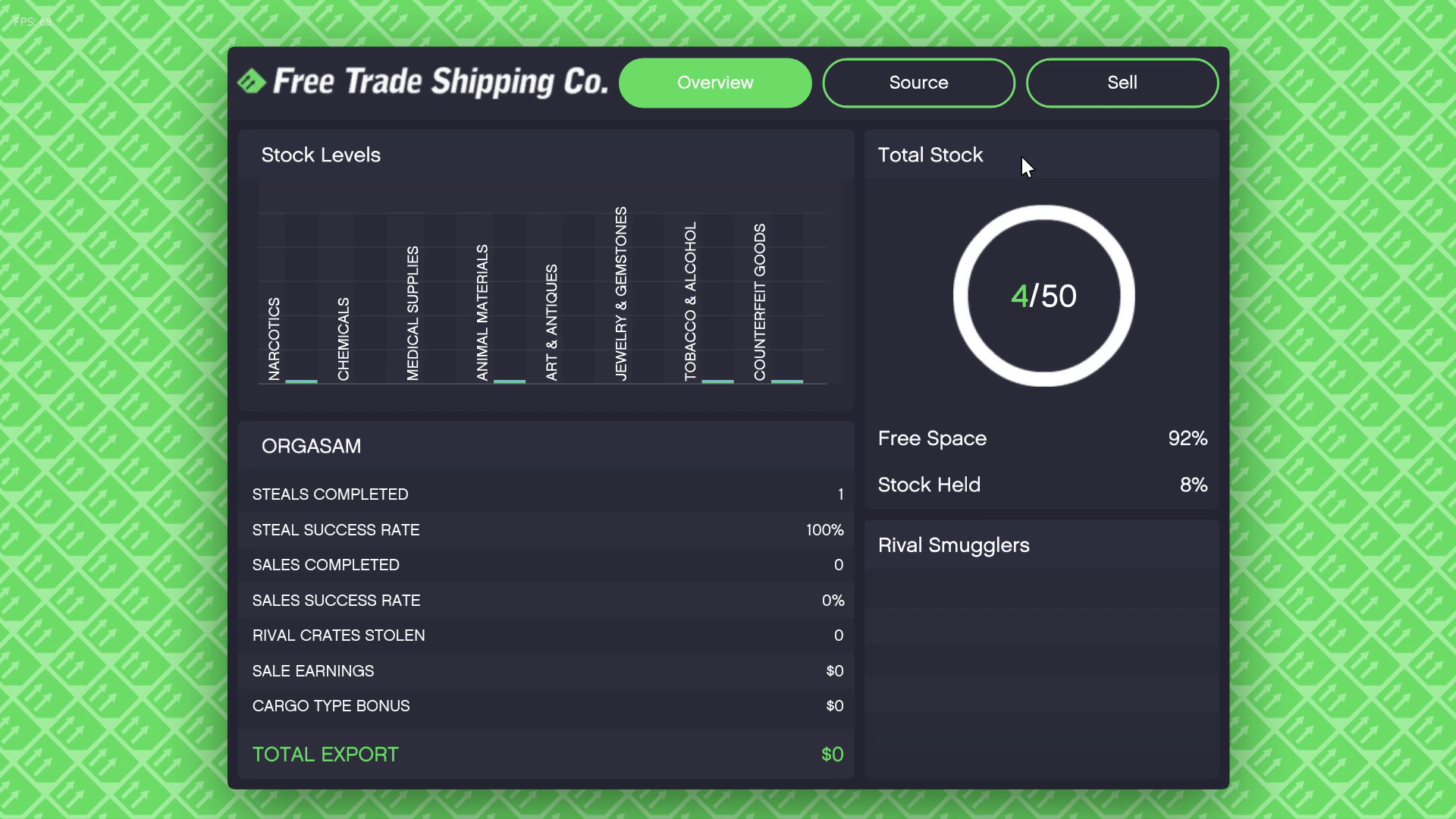Switch to the Overview tab
The height and width of the screenshot is (819, 1456).
tap(715, 83)
